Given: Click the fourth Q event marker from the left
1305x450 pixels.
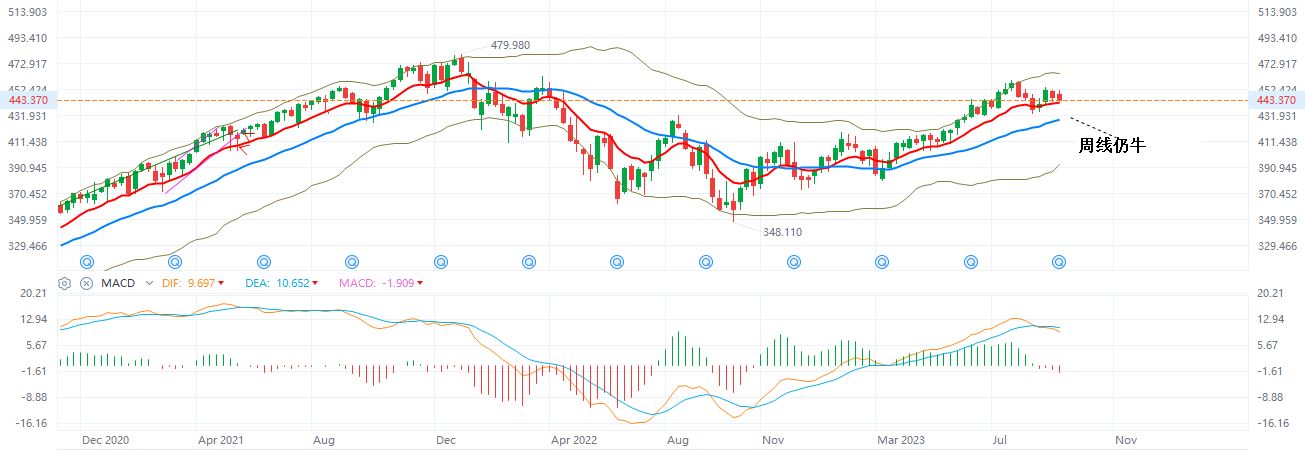Looking at the screenshot, I should pos(352,262).
